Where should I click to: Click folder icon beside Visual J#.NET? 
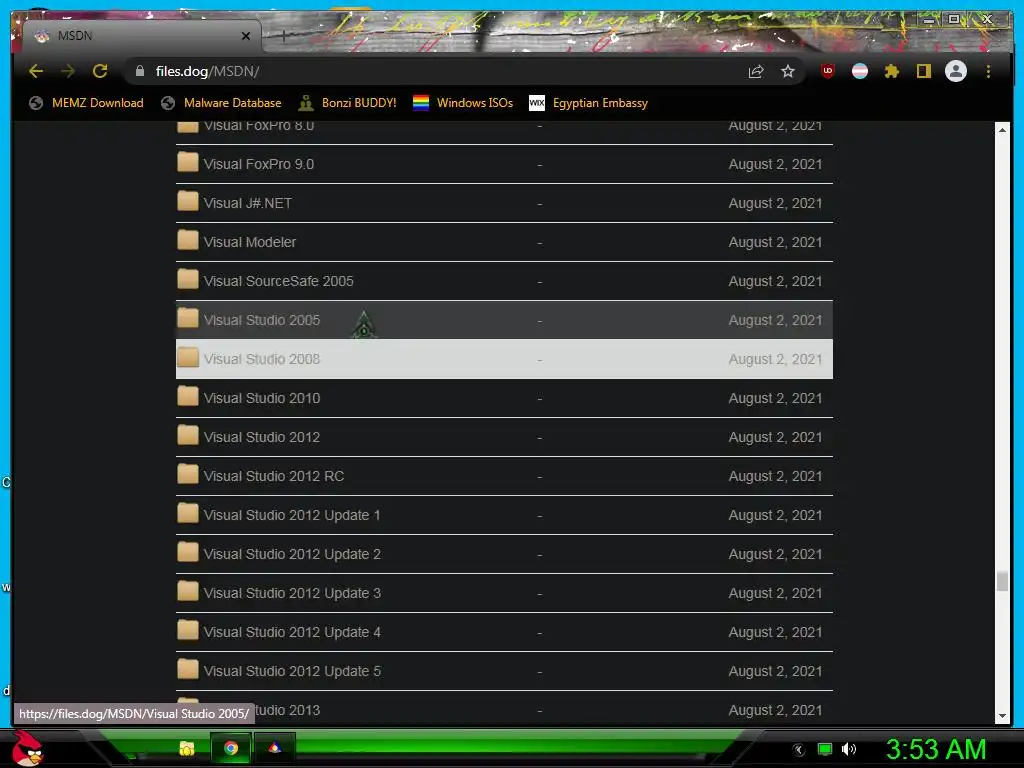pyautogui.click(x=187, y=201)
